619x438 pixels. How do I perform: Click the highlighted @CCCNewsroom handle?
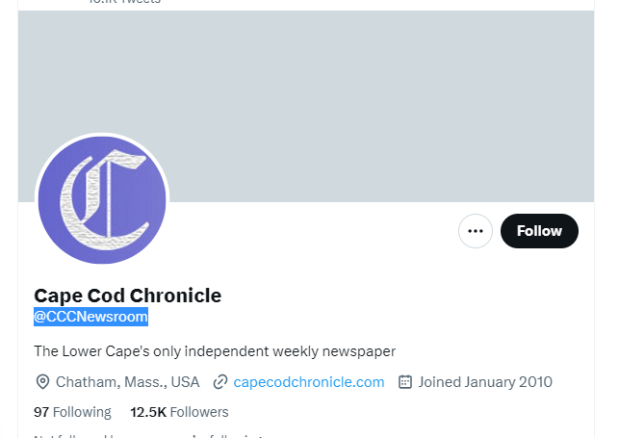[91, 318]
